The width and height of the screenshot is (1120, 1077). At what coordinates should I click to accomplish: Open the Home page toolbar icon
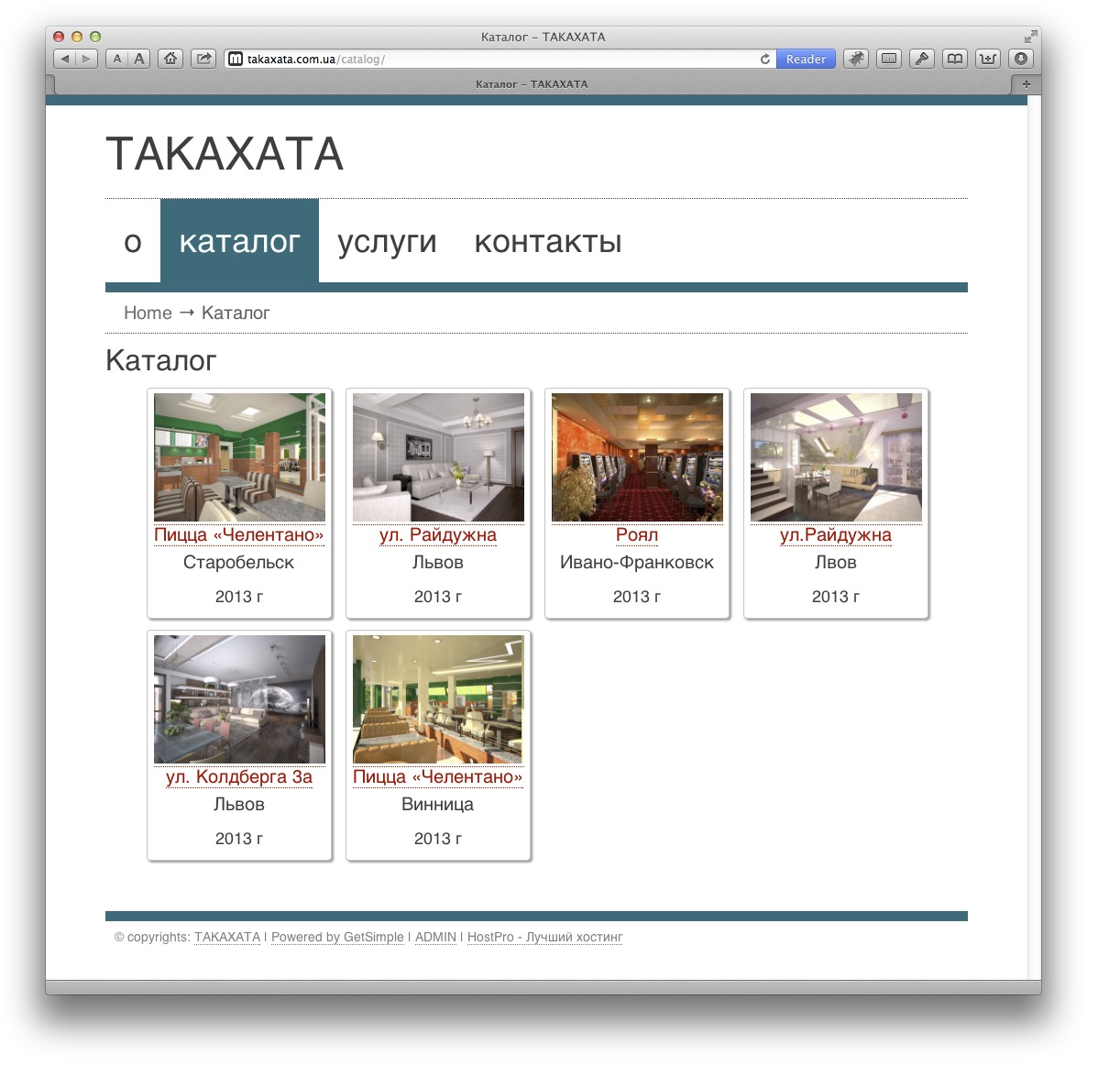point(170,59)
